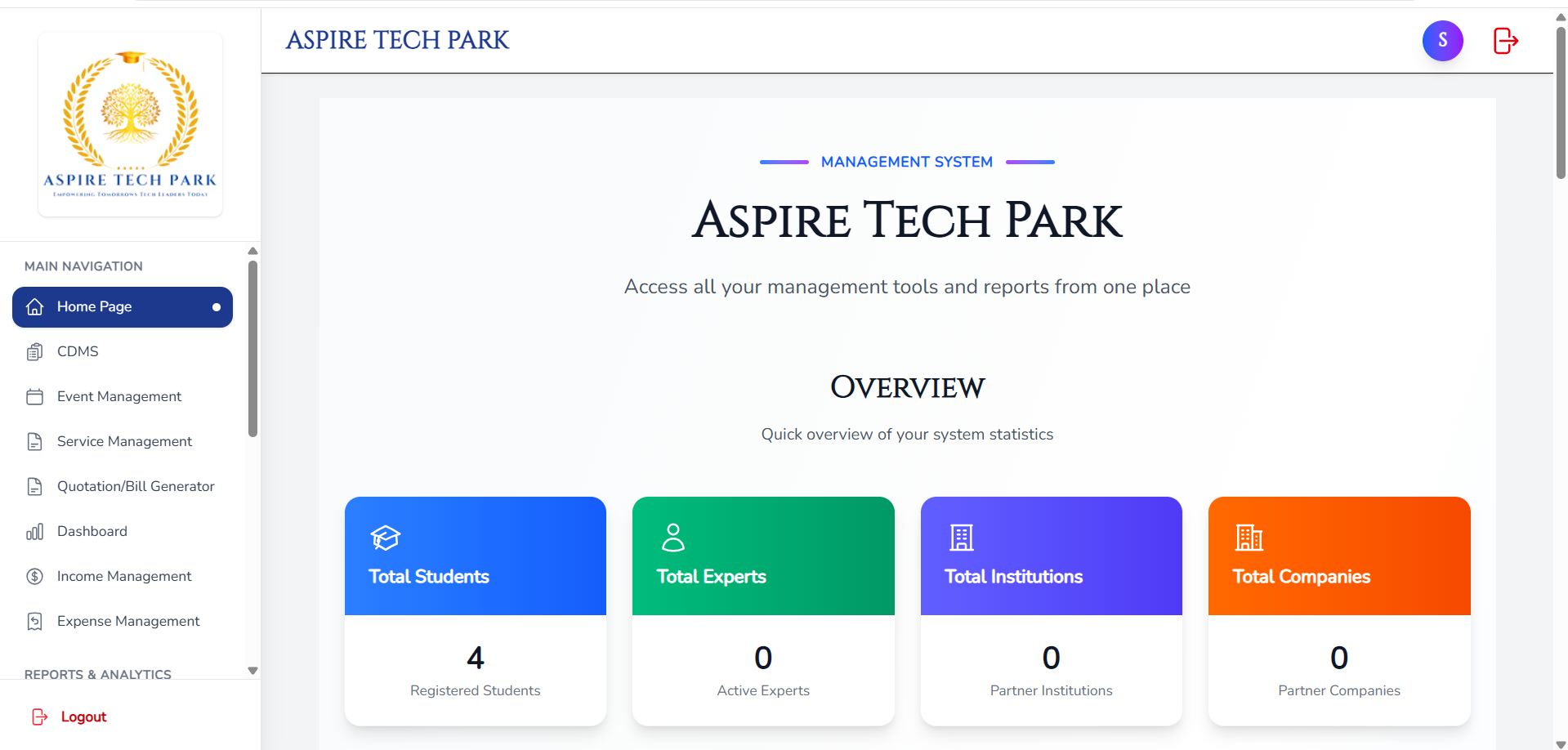Select the Expense Management receipt icon
This screenshot has height=750, width=1568.
click(x=34, y=621)
